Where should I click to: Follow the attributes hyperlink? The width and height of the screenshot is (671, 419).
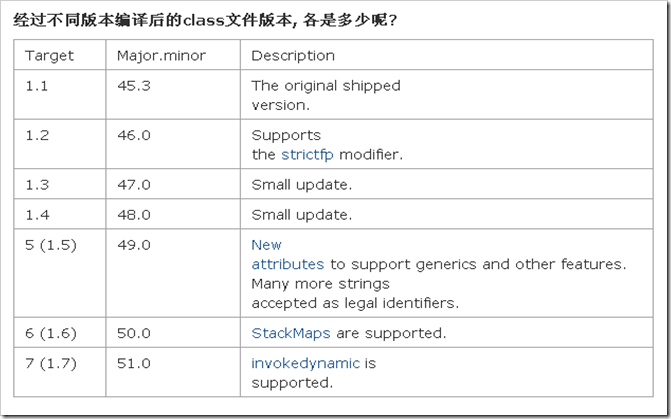(287, 264)
